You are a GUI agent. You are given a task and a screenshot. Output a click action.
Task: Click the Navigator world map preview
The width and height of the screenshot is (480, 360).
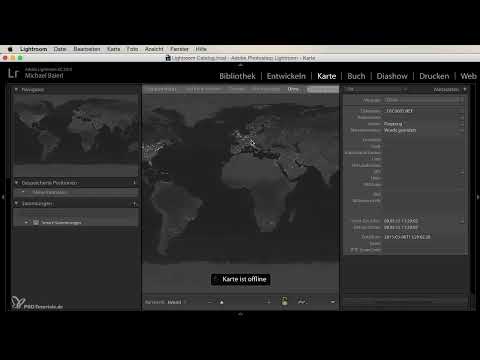[76, 130]
